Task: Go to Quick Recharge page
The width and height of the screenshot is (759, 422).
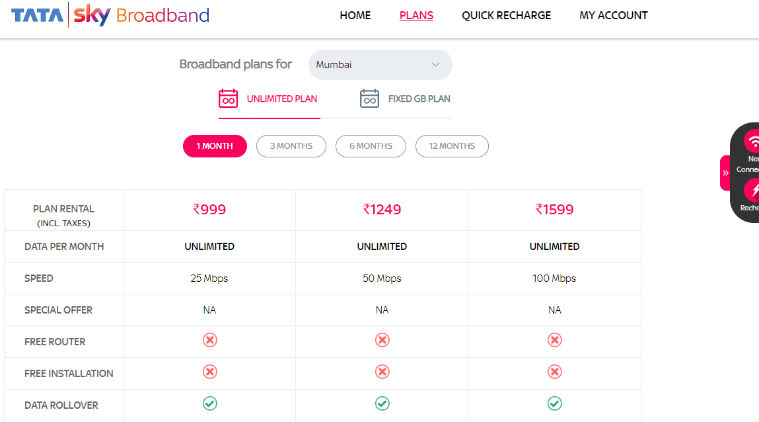Action: pyautogui.click(x=506, y=15)
